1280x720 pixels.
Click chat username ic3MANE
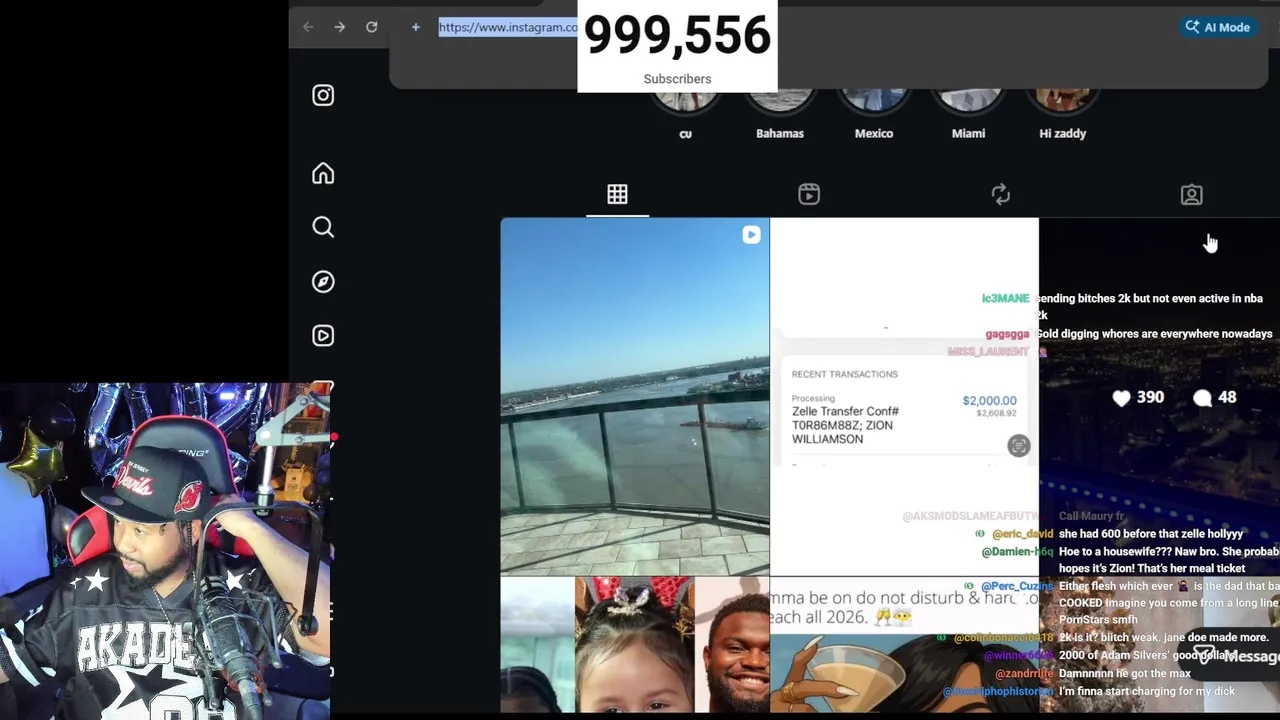(x=1005, y=298)
